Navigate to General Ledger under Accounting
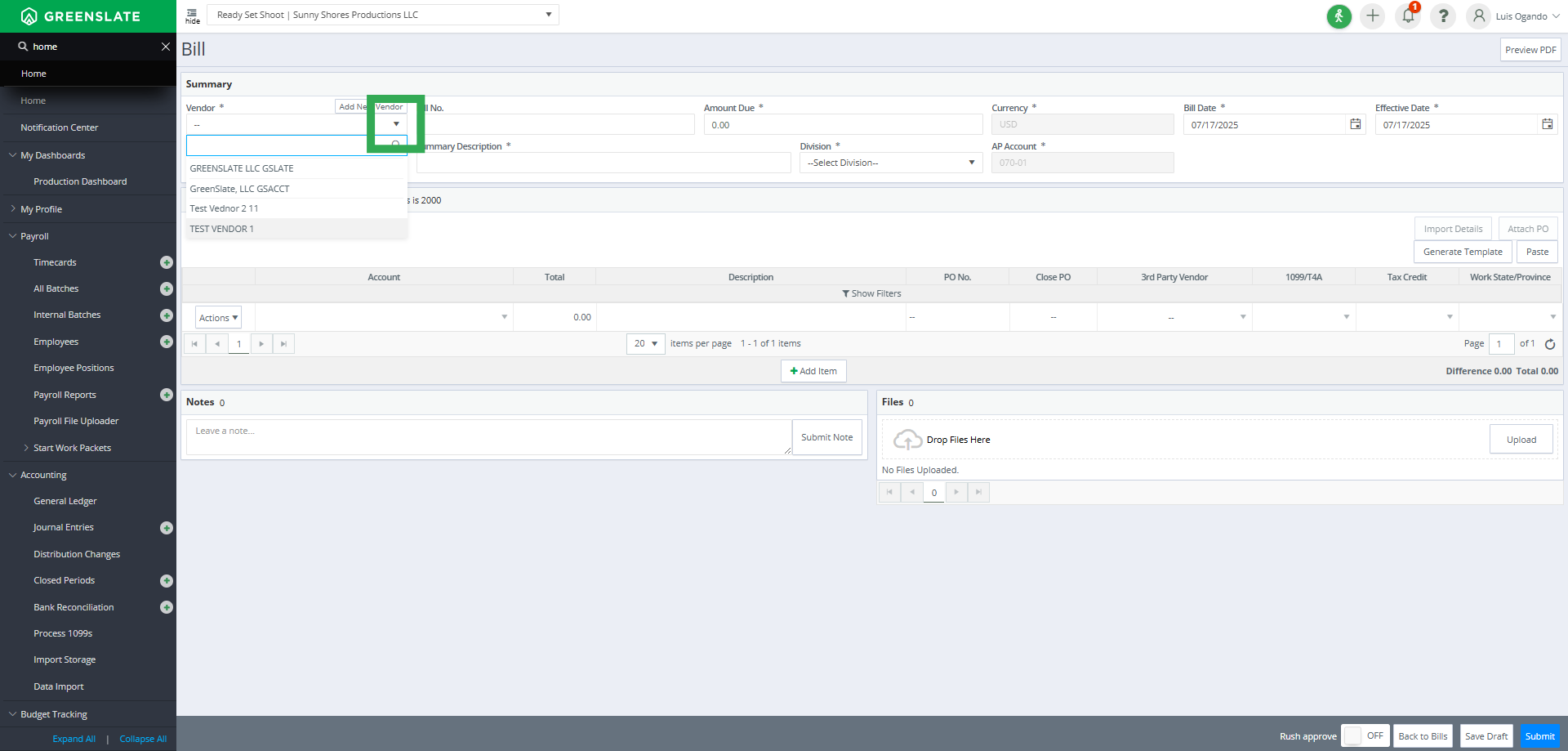The image size is (1568, 751). click(x=65, y=501)
